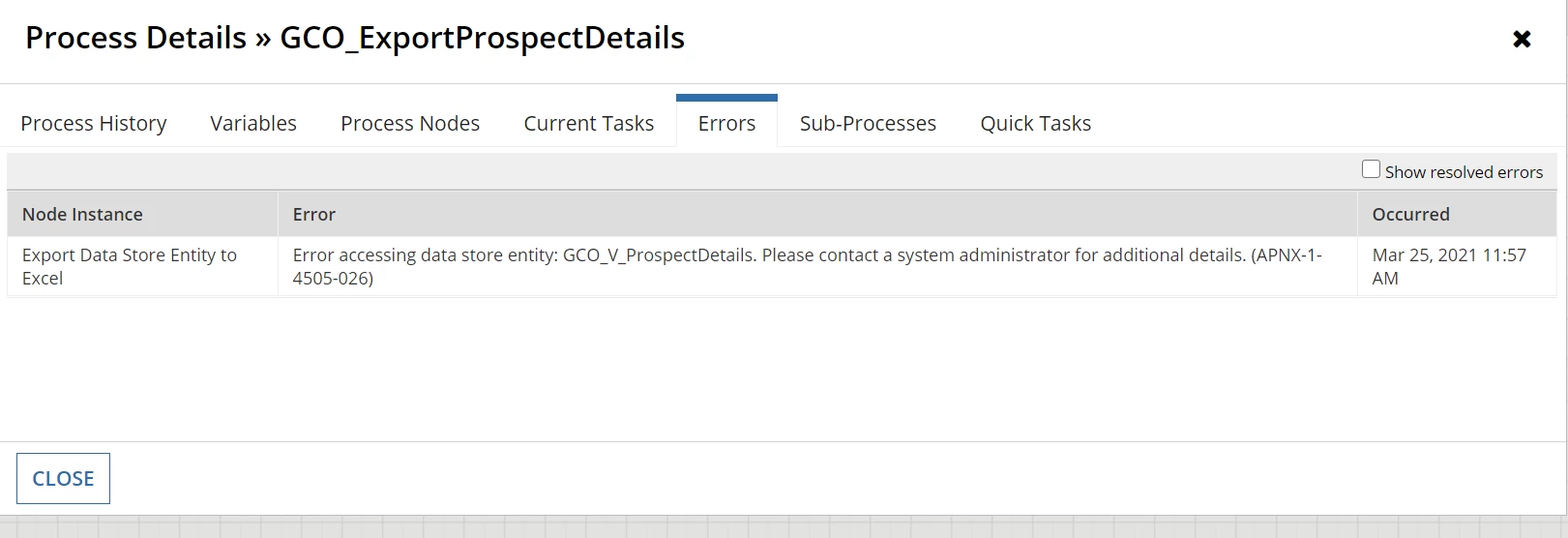
Task: Open the Quick Tasks tab
Action: [1036, 123]
